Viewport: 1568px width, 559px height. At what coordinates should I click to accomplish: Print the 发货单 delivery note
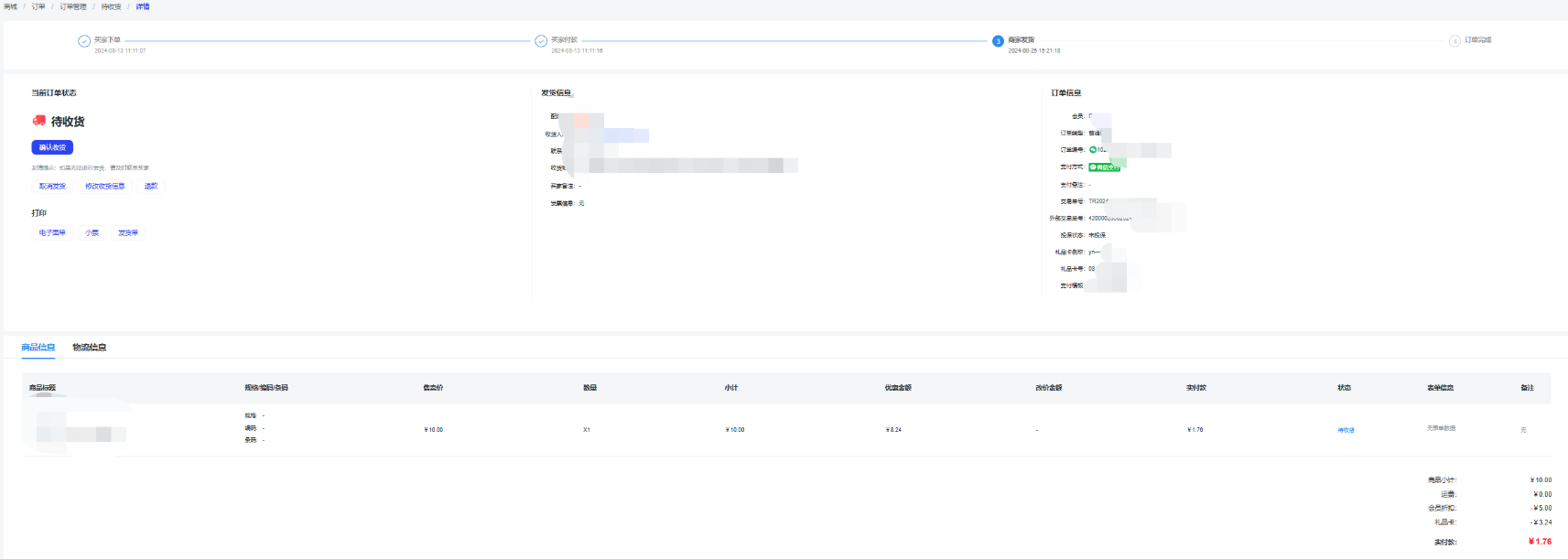(128, 233)
